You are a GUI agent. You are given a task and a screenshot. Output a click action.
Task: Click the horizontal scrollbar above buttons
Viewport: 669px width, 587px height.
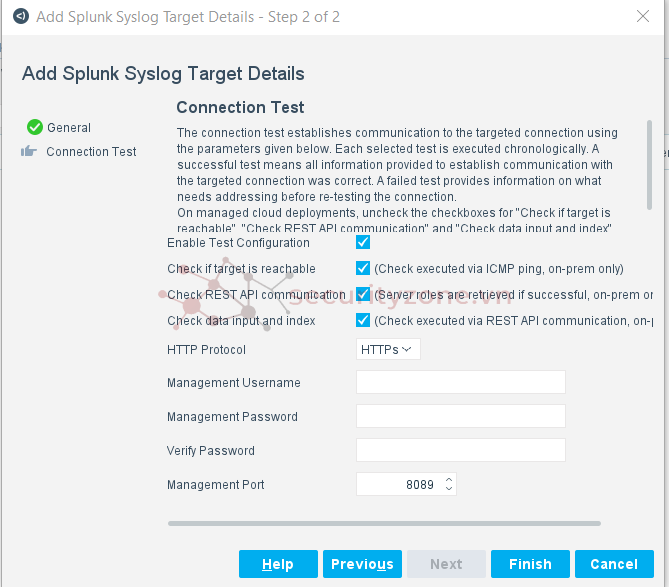click(384, 523)
